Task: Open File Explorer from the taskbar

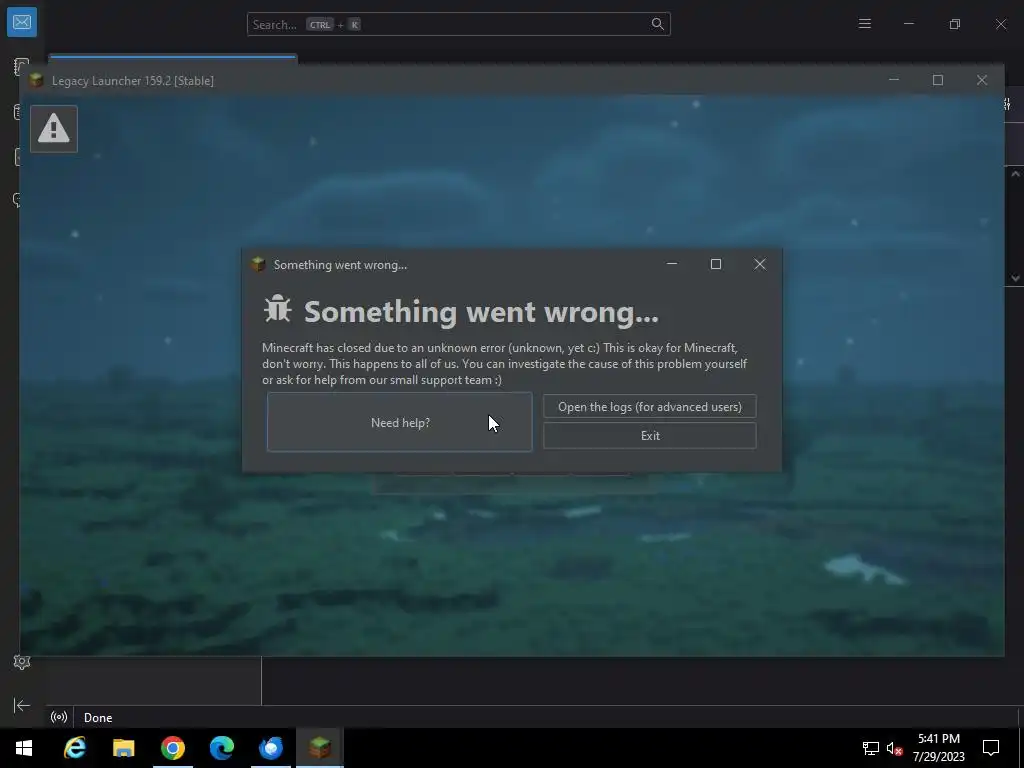Action: tap(123, 748)
